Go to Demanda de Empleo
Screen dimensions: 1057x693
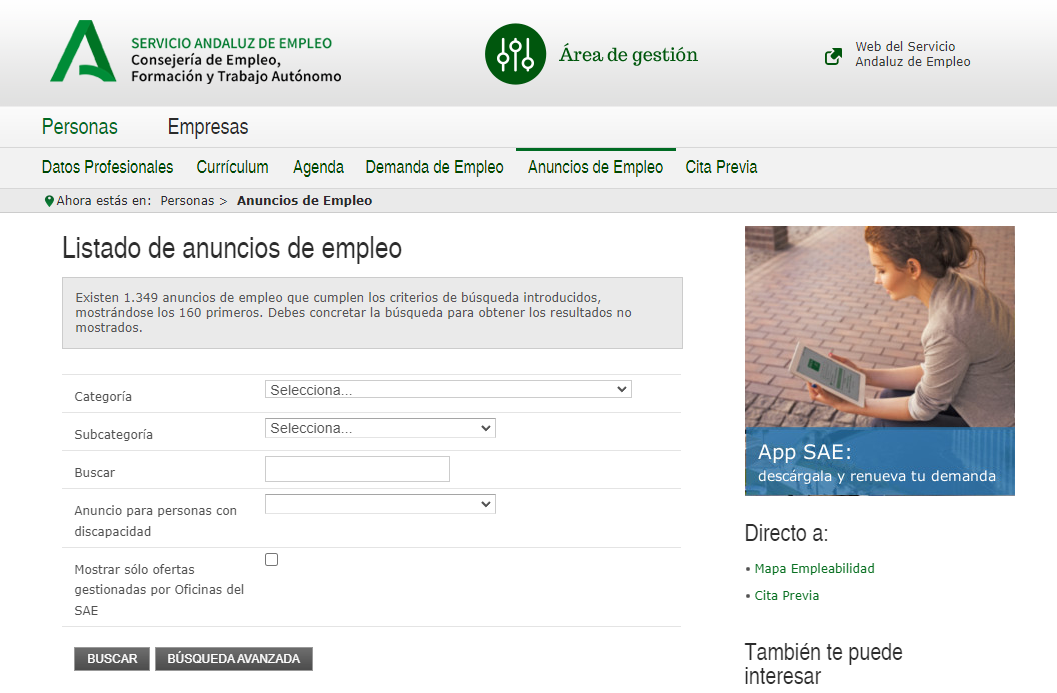(x=434, y=167)
